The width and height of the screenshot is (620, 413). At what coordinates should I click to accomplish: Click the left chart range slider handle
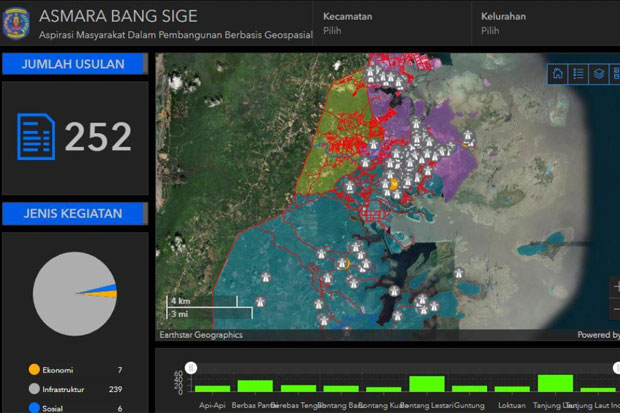[x=191, y=368]
